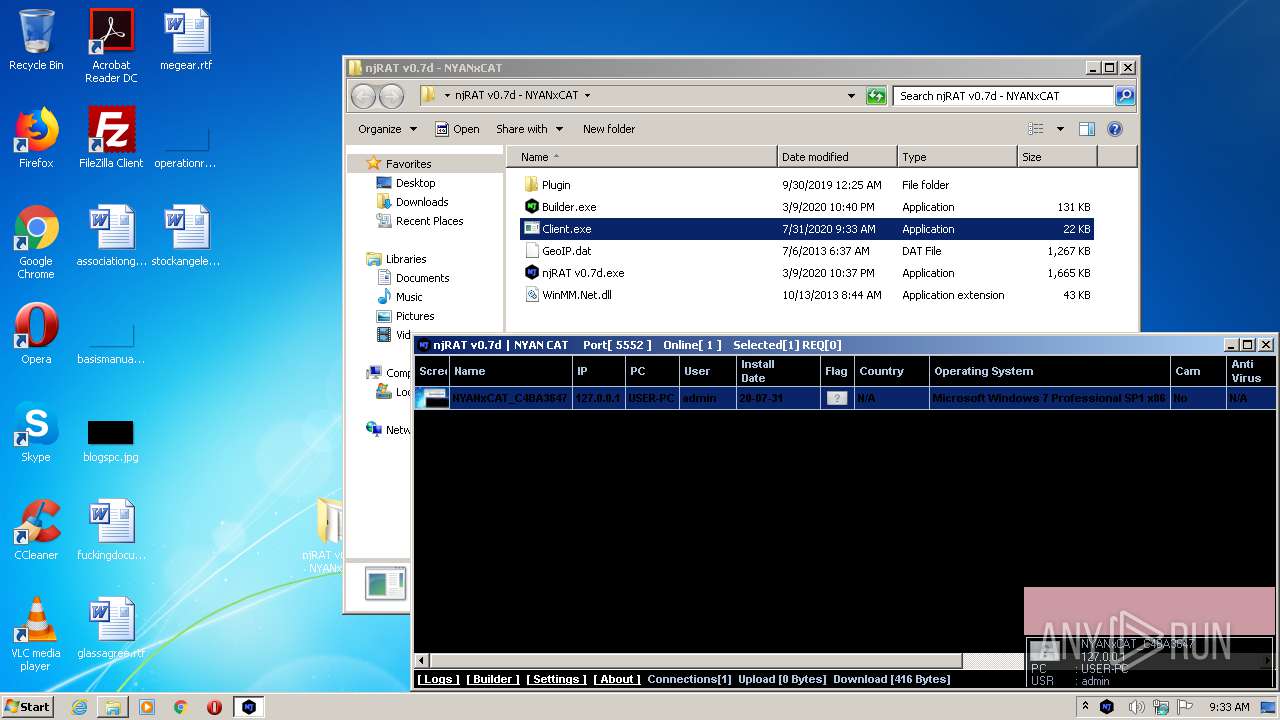Open megear.rtf document on desktop
1280x720 pixels.
click(187, 41)
